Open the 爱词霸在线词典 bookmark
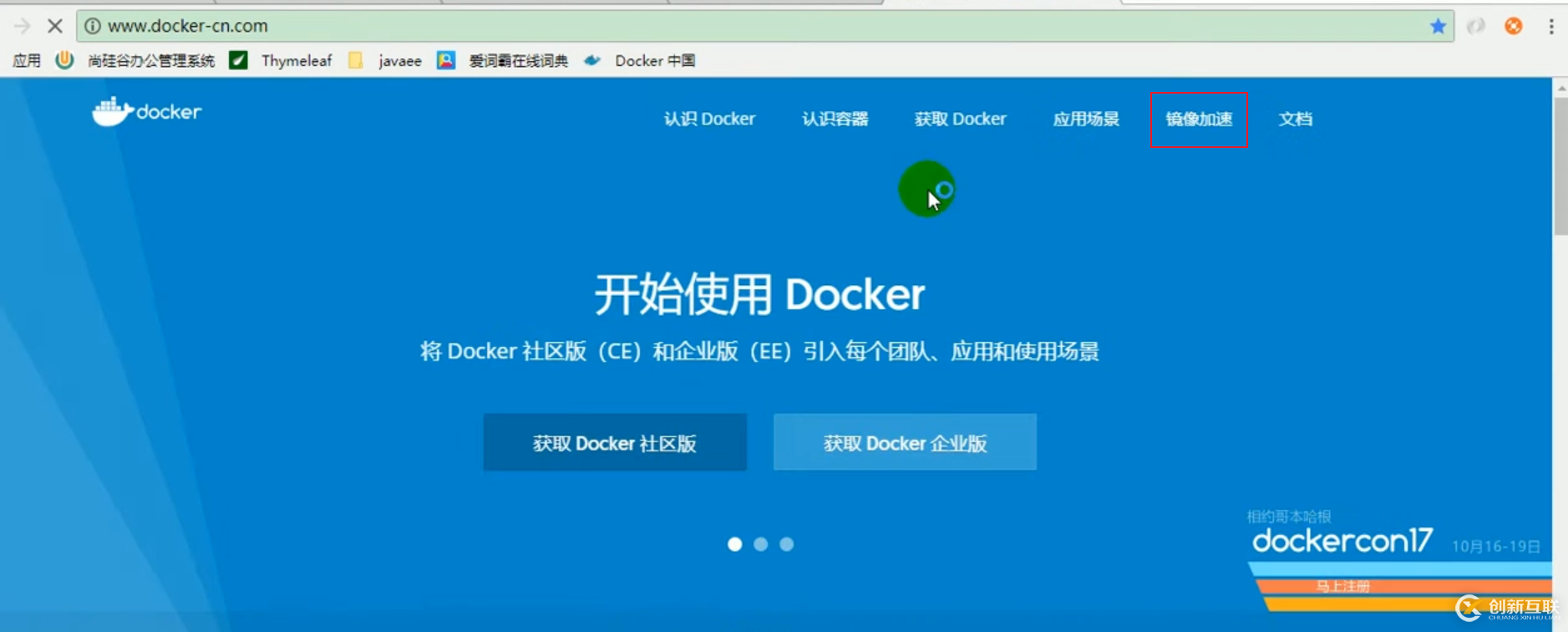1568x632 pixels. [x=517, y=60]
